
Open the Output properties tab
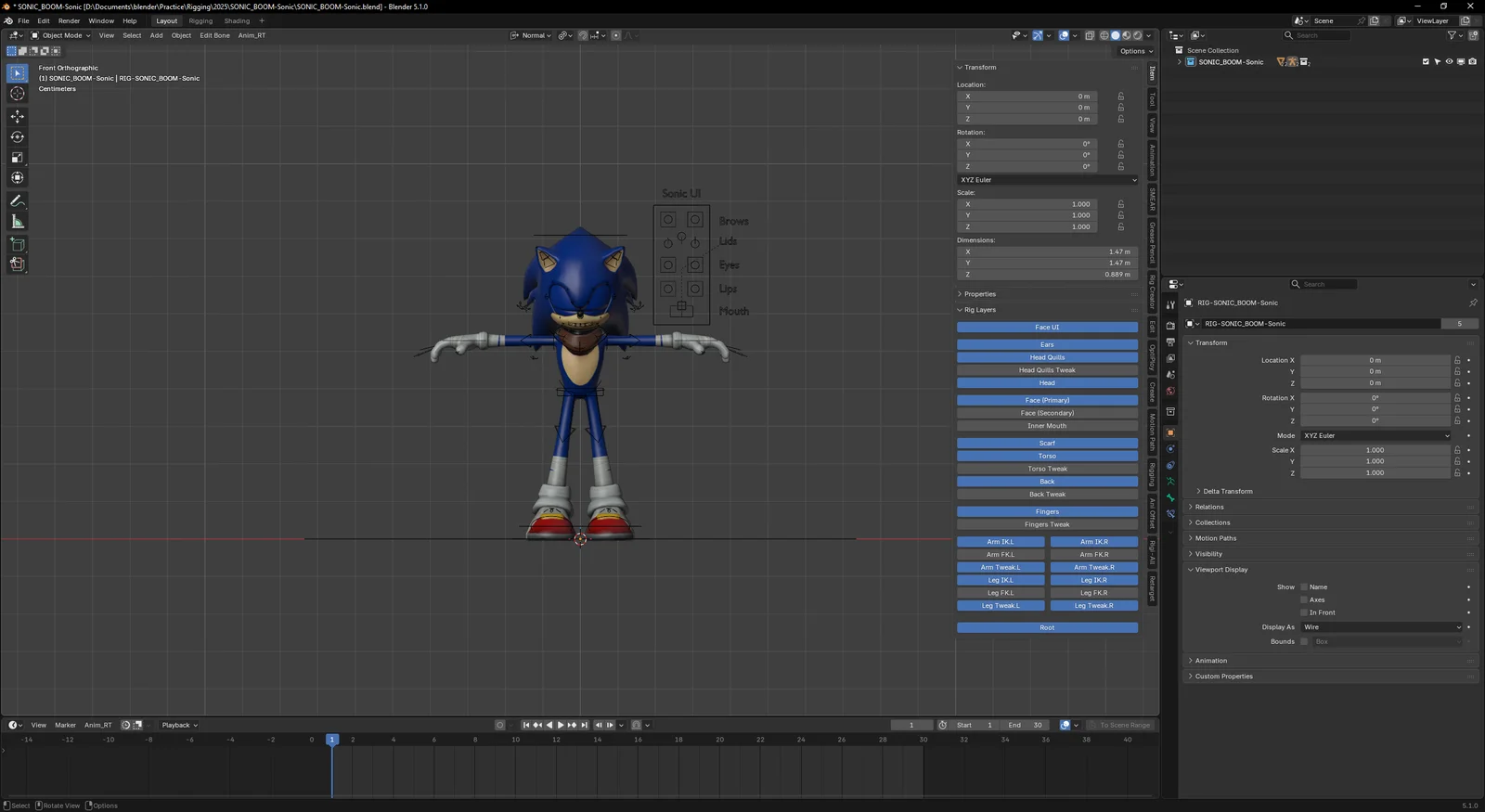click(1170, 342)
